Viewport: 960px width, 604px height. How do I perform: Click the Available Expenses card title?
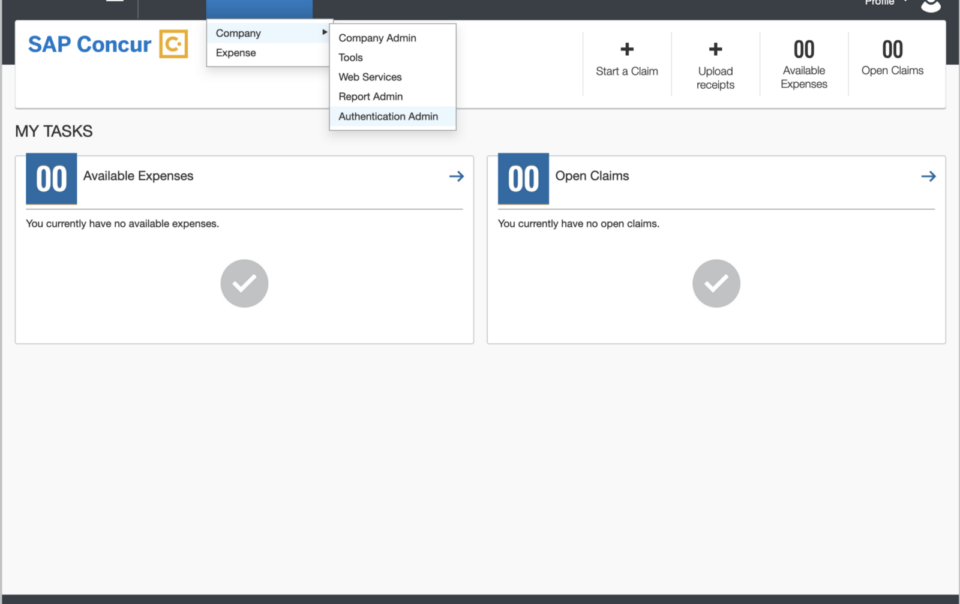(138, 176)
